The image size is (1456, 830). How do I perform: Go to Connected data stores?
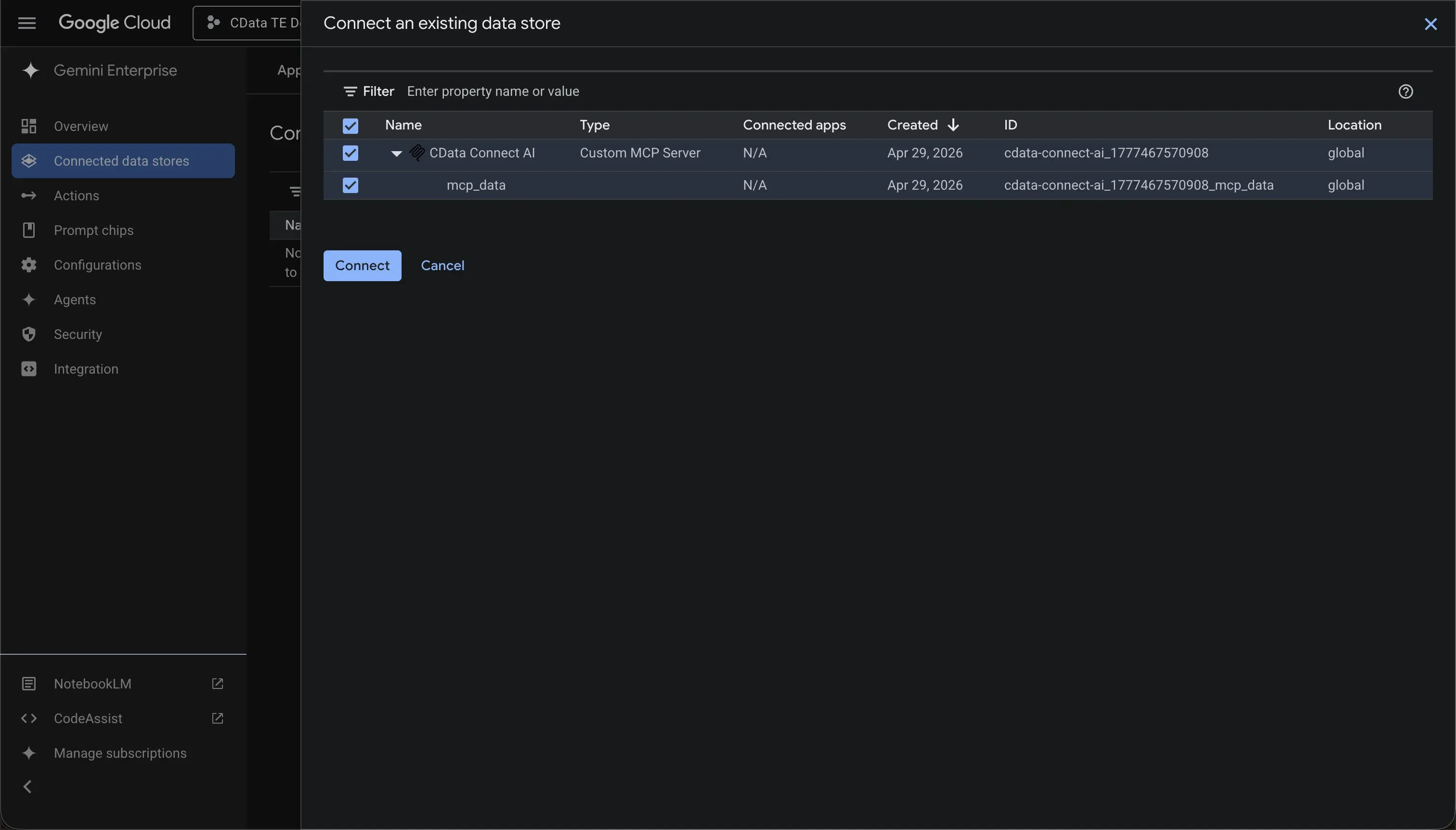(x=123, y=161)
